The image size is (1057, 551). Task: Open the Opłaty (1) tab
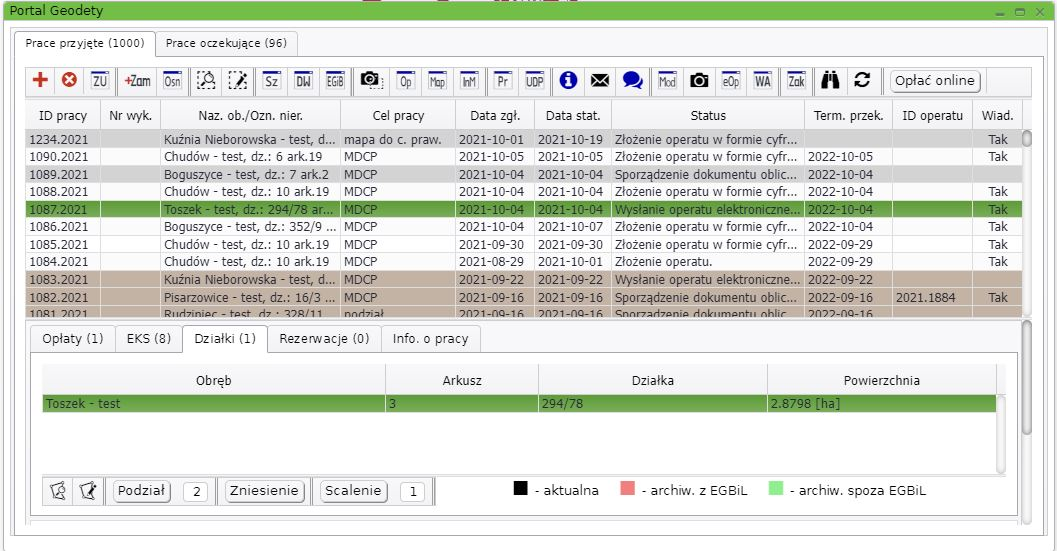pos(72,339)
